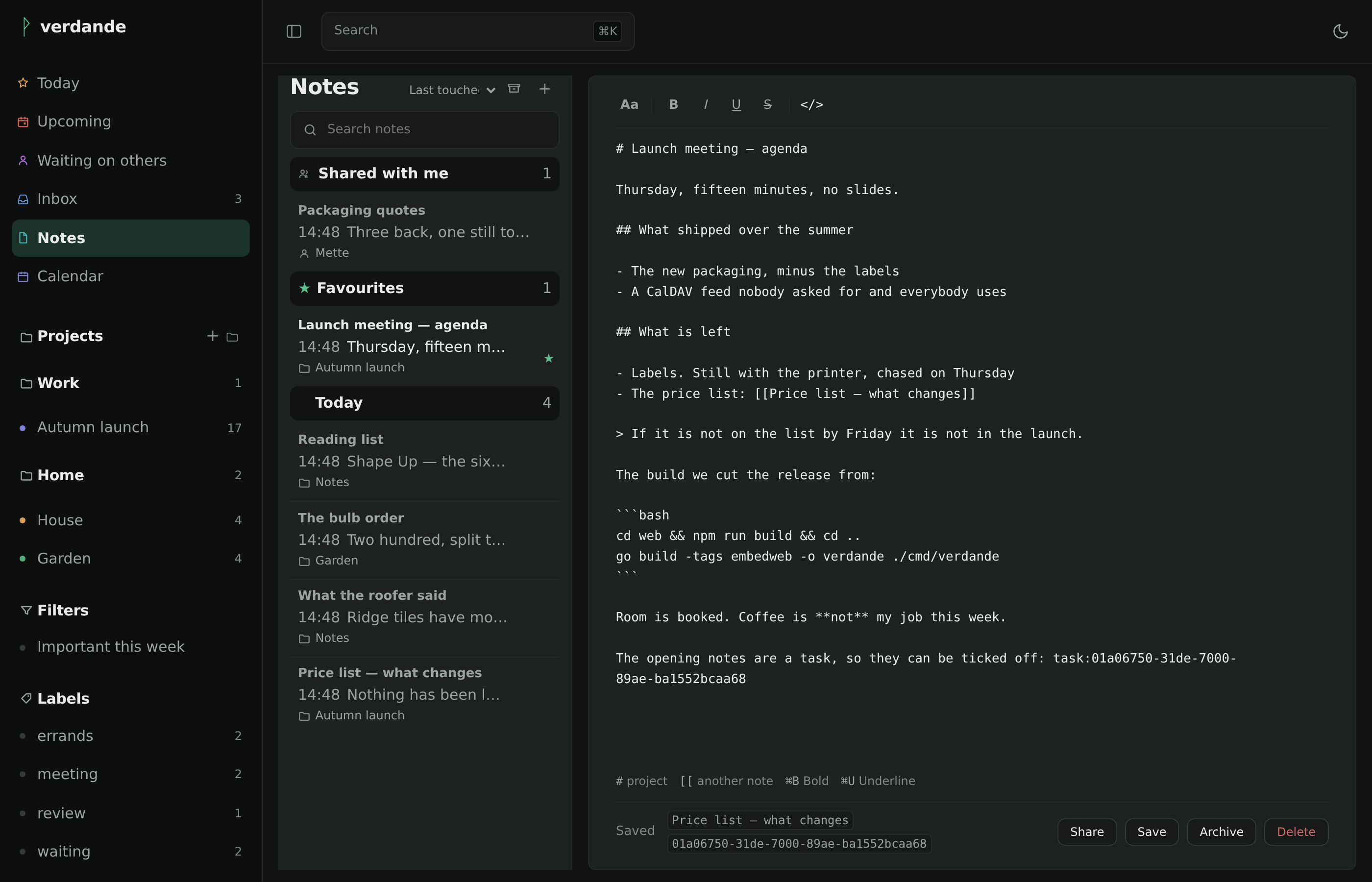1372x882 pixels.
Task: Click the Share button
Action: coord(1086,832)
